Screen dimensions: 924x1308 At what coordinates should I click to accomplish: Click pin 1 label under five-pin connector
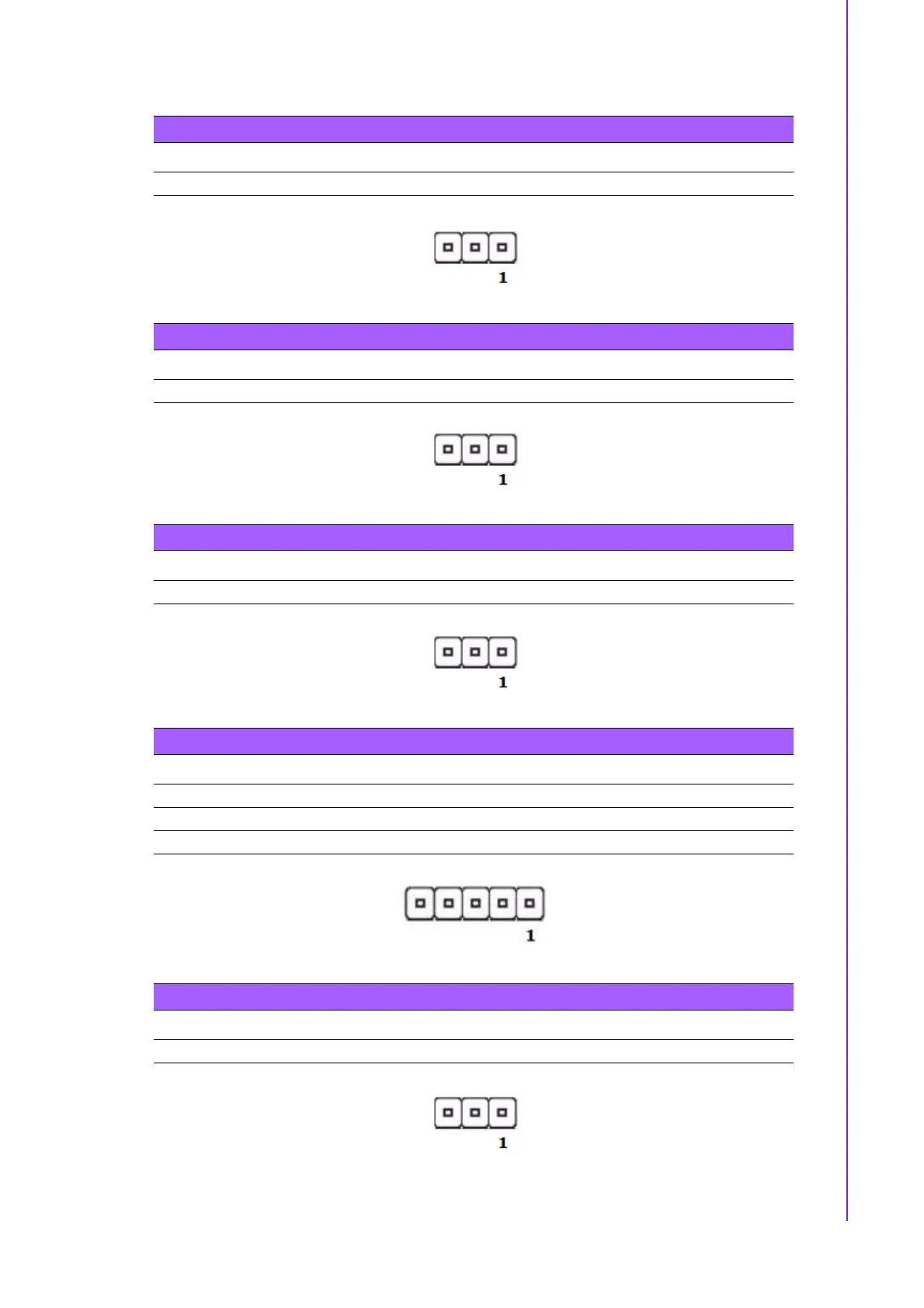[x=530, y=936]
